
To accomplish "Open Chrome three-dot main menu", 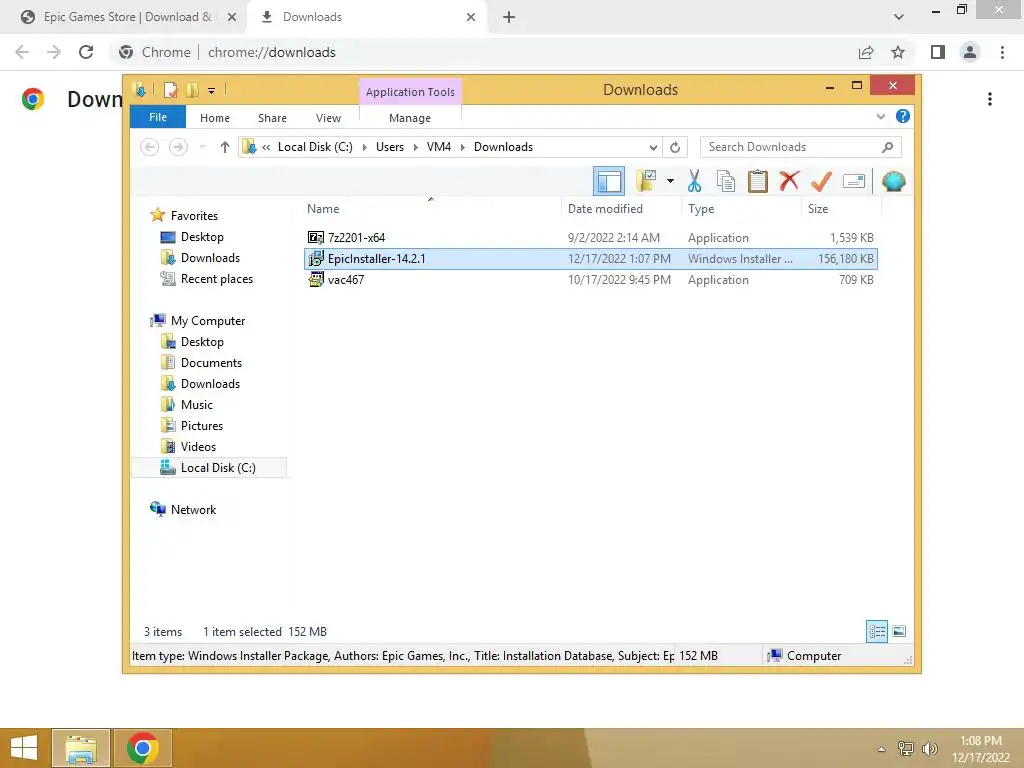I will pos(1002,52).
